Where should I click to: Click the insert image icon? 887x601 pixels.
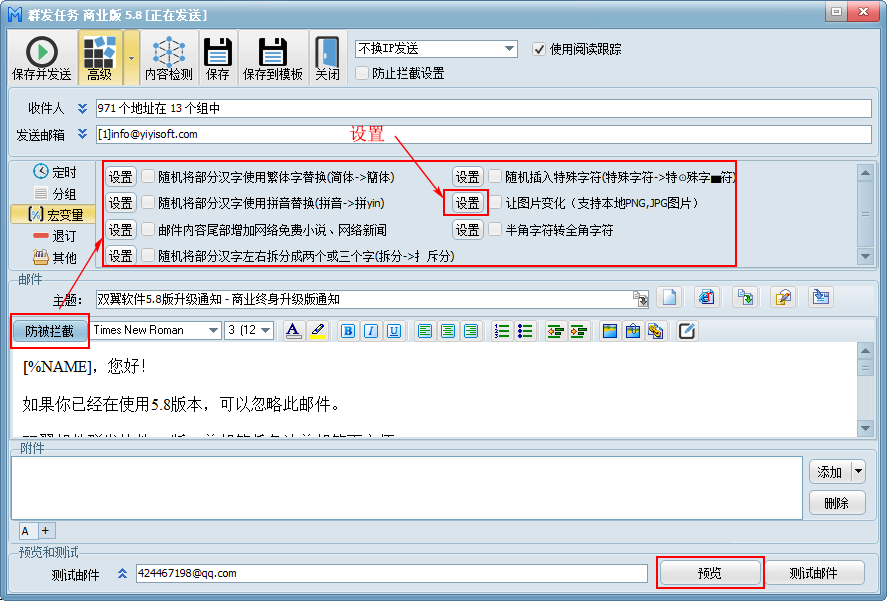(610, 331)
